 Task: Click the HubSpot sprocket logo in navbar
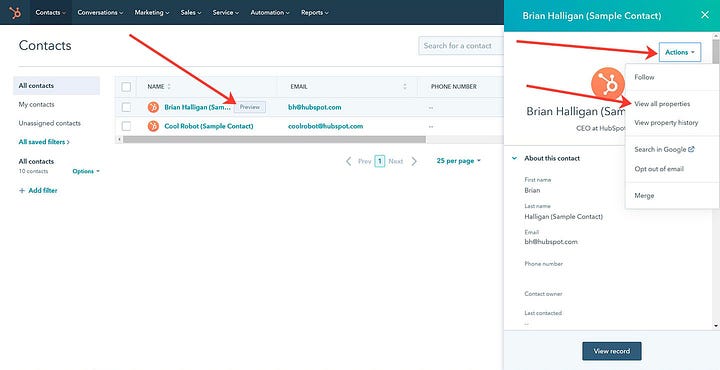[15, 12]
